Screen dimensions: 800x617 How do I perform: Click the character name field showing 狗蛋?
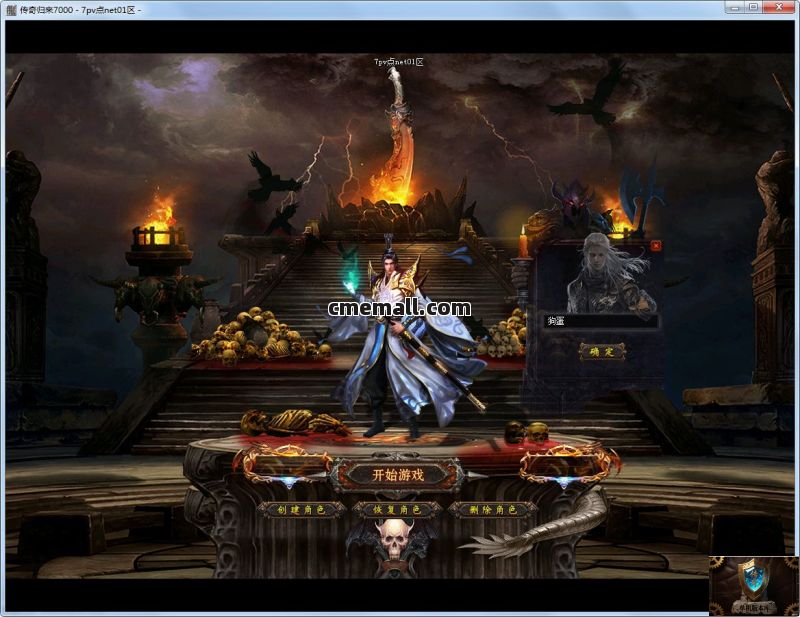click(x=601, y=321)
